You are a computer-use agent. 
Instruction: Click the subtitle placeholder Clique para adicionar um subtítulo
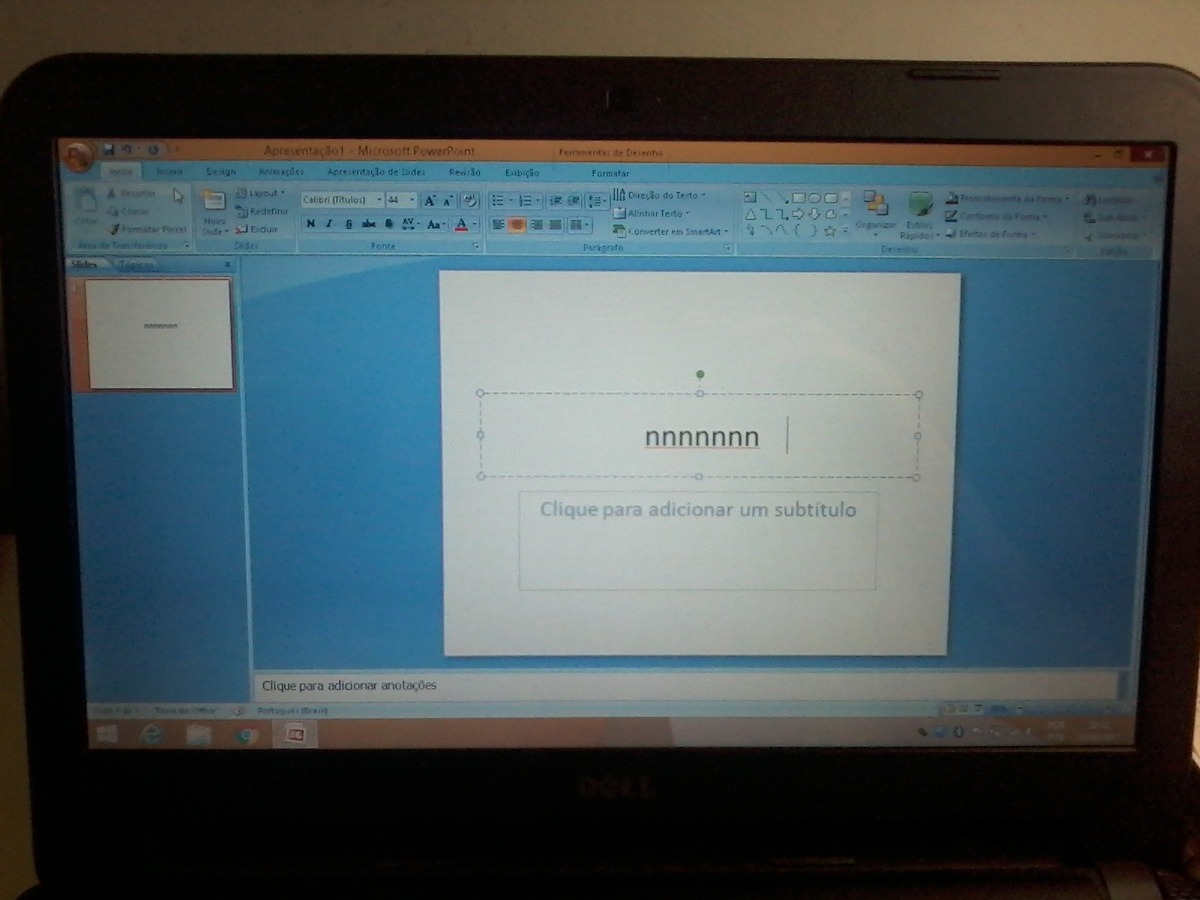(x=698, y=540)
